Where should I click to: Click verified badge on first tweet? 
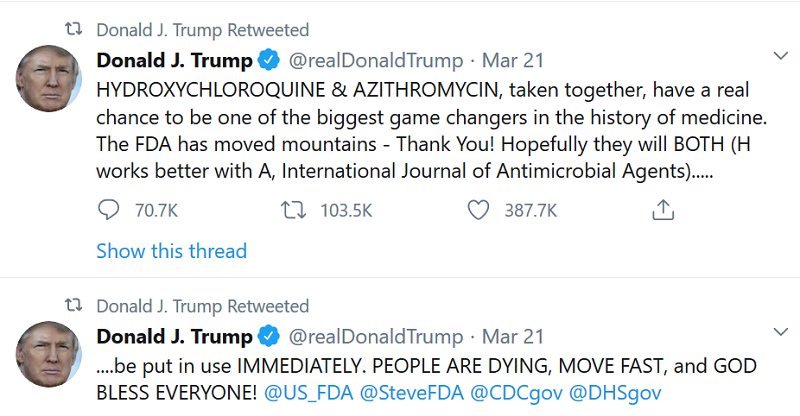[269, 60]
